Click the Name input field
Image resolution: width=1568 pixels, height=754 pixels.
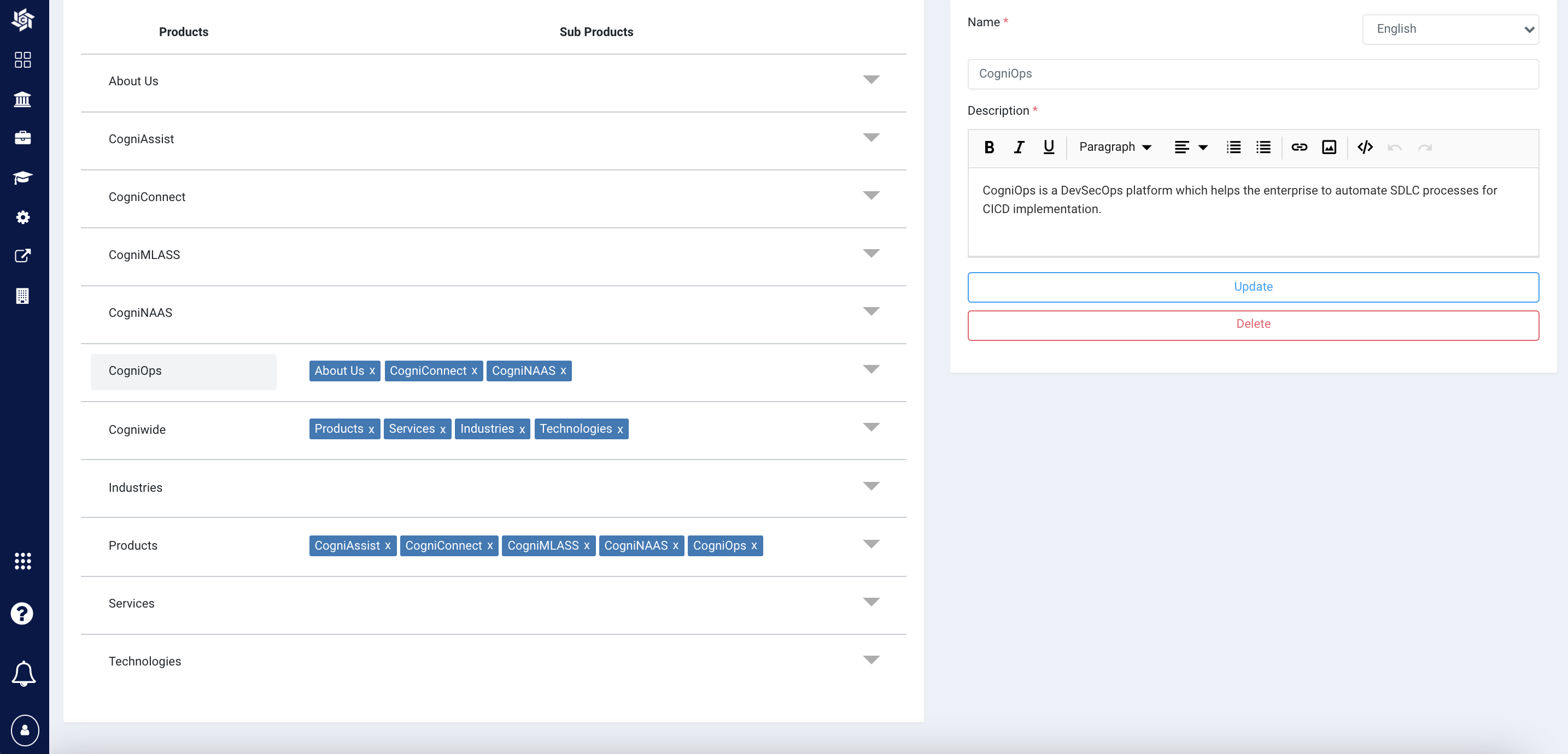click(x=1253, y=74)
